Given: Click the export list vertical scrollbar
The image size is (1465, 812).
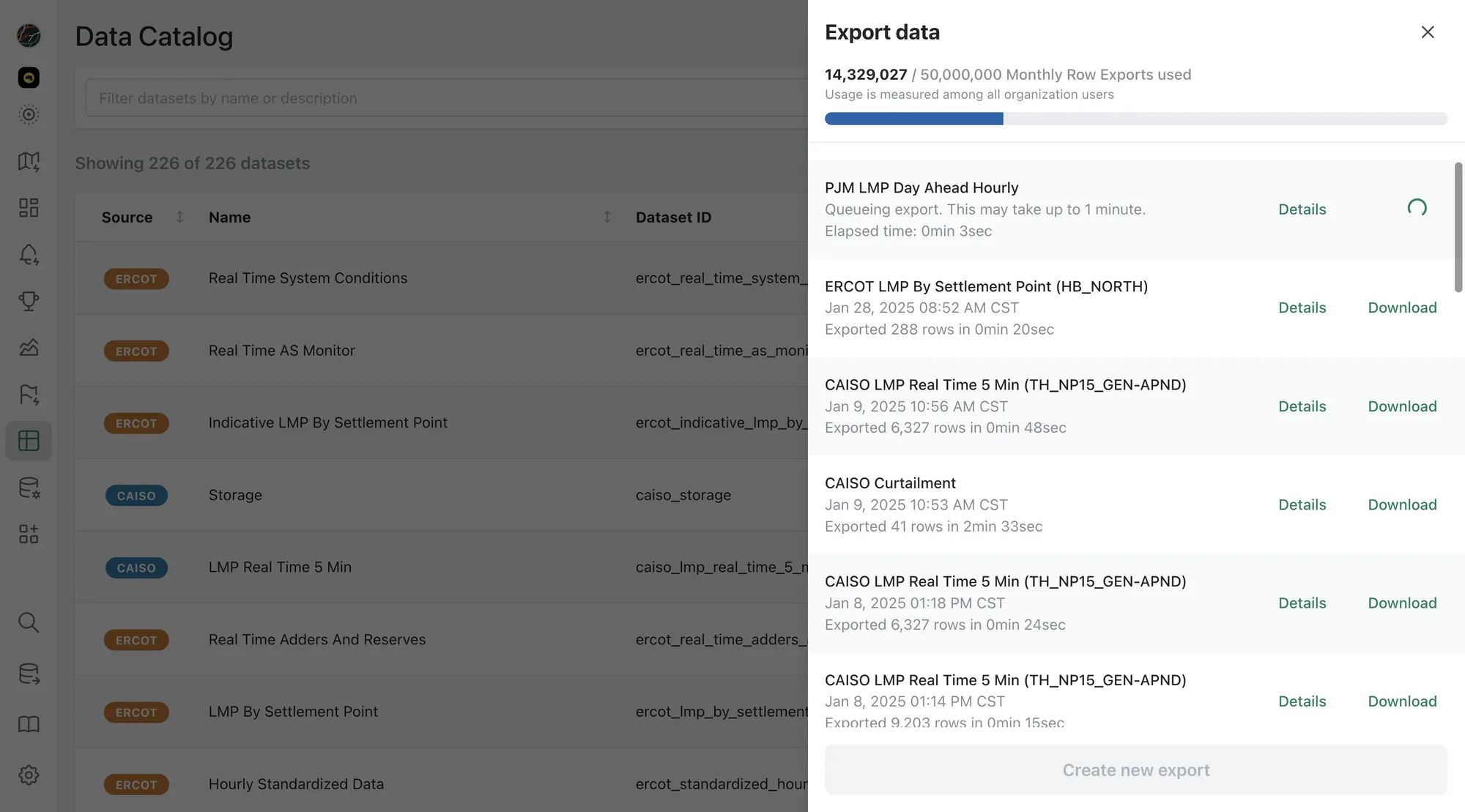Looking at the screenshot, I should (1458, 227).
